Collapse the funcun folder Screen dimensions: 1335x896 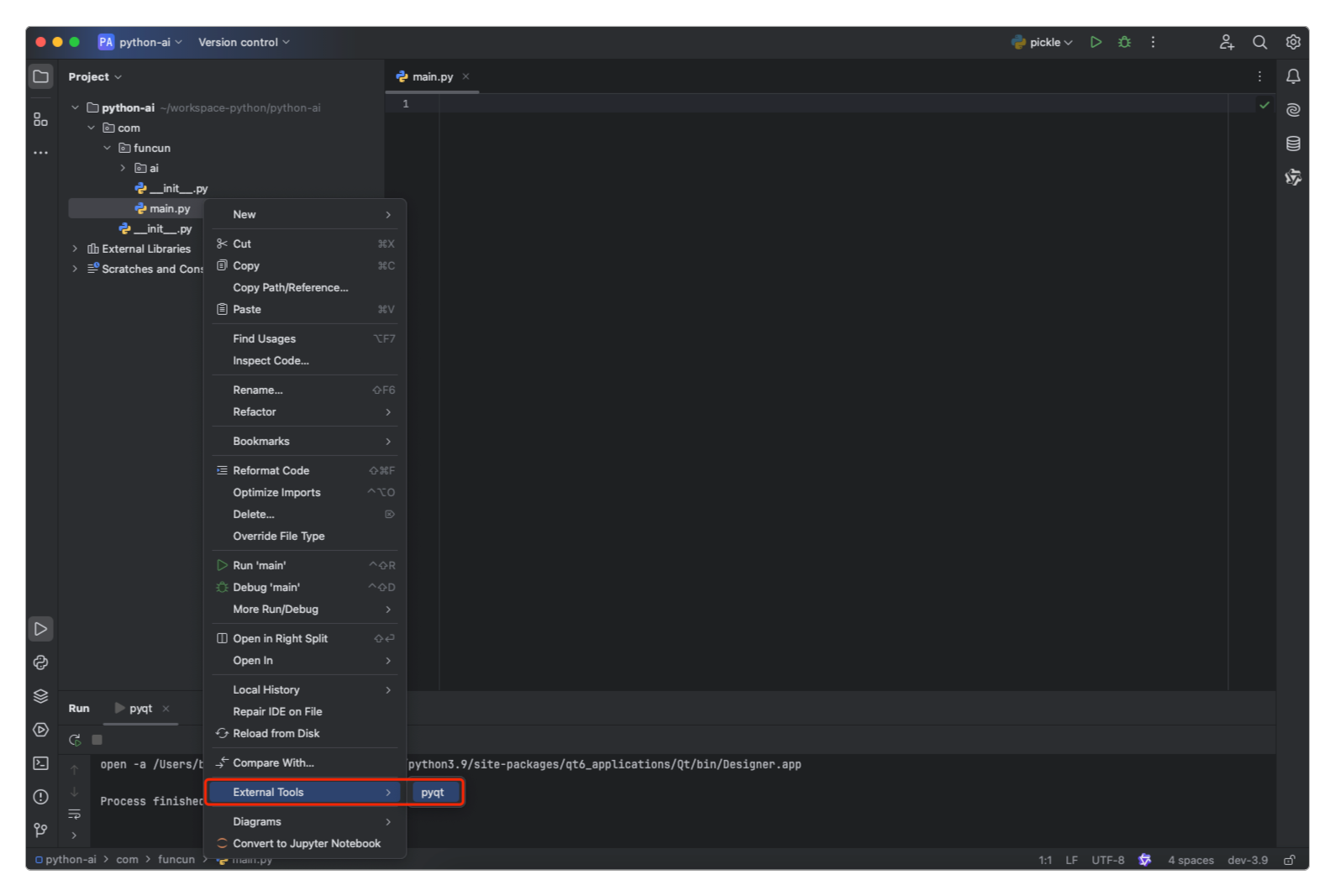point(107,148)
